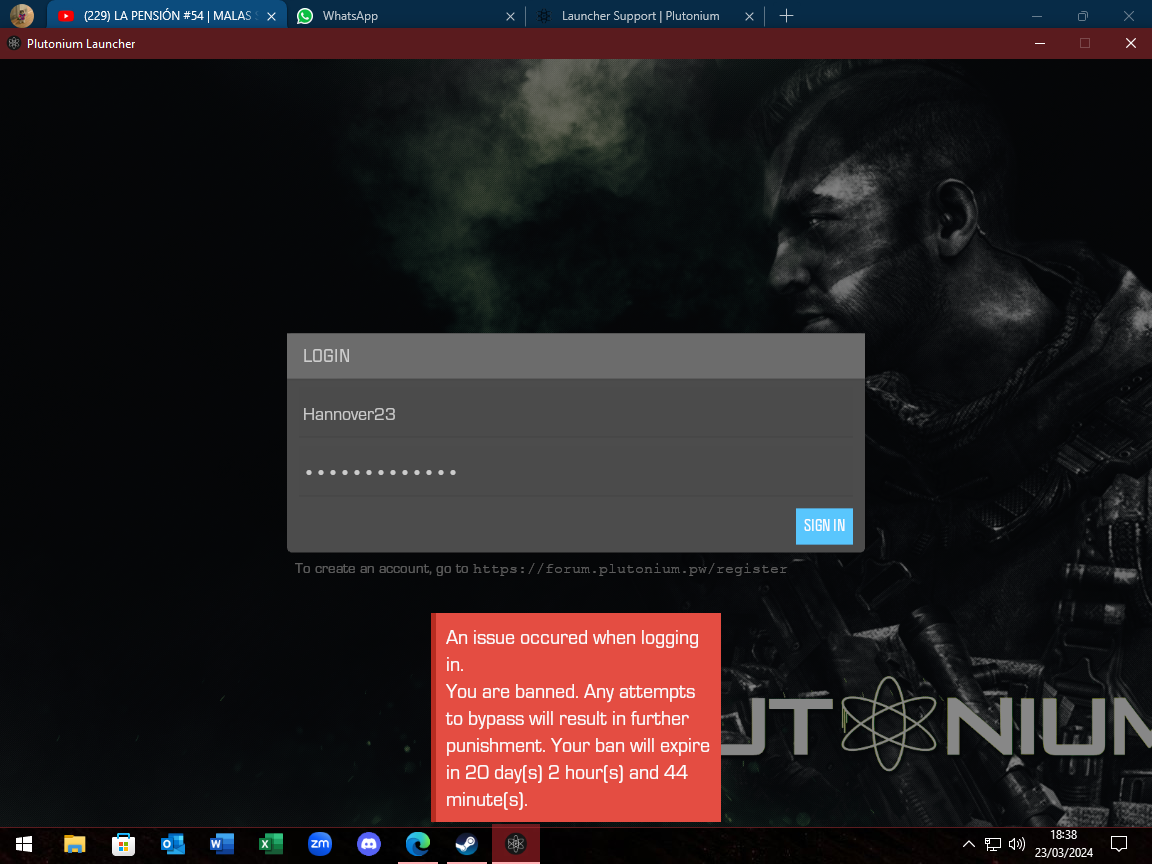Image resolution: width=1152 pixels, height=864 pixels.
Task: Close the browser window
Action: coord(1129,15)
